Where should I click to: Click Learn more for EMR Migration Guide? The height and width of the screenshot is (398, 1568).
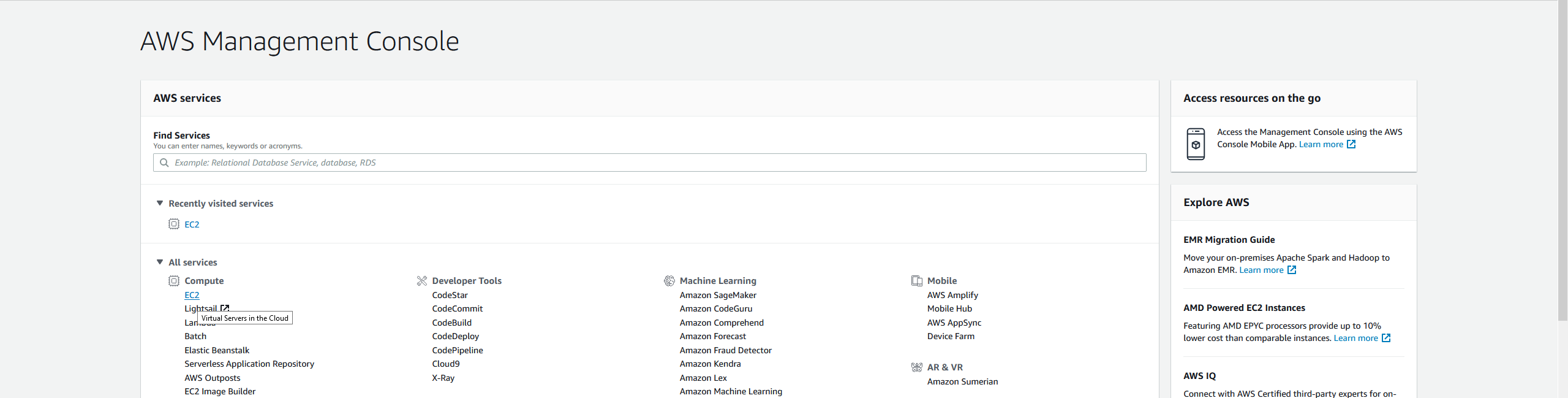(1261, 270)
